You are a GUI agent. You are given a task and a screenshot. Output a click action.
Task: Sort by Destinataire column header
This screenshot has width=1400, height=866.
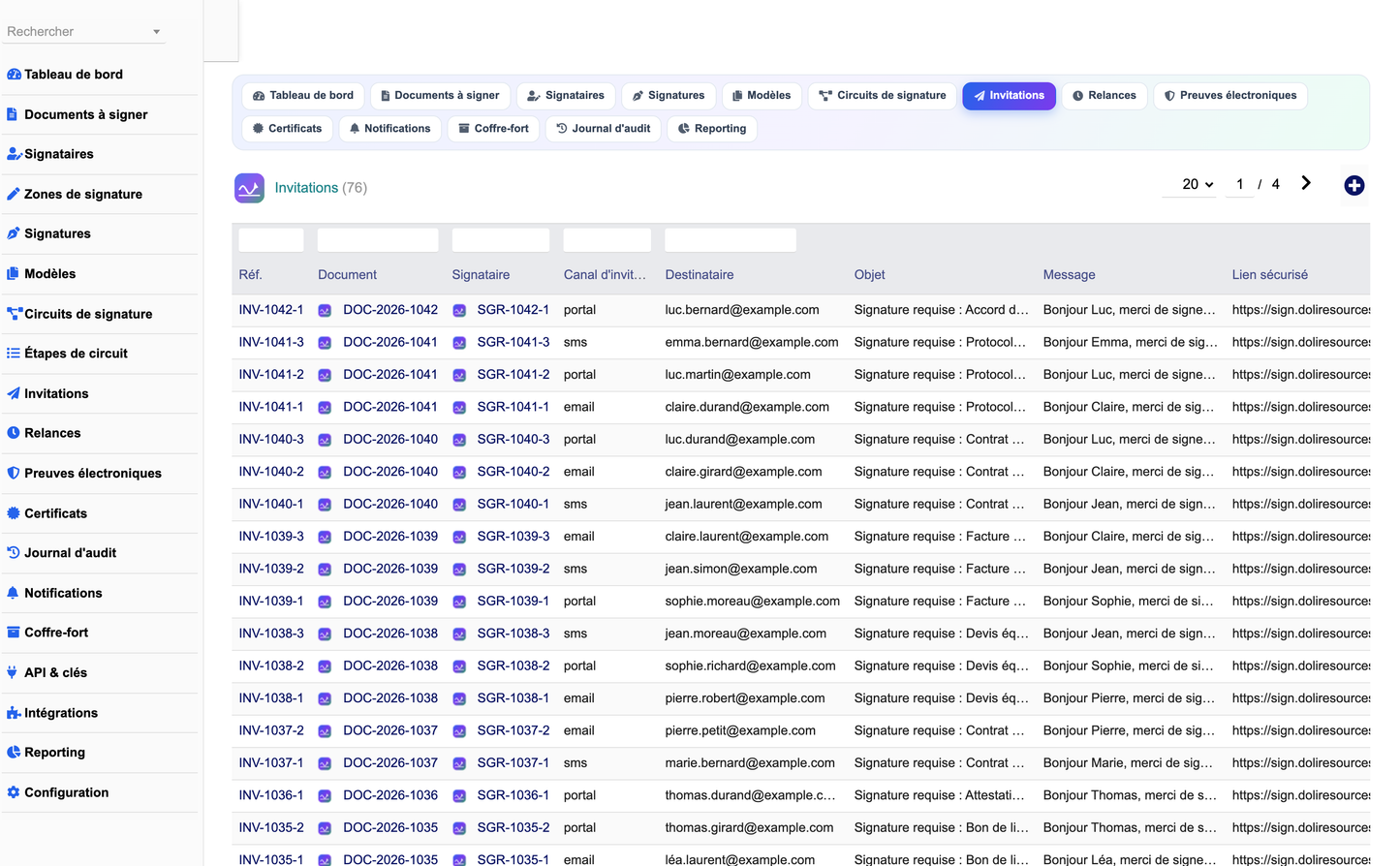700,275
